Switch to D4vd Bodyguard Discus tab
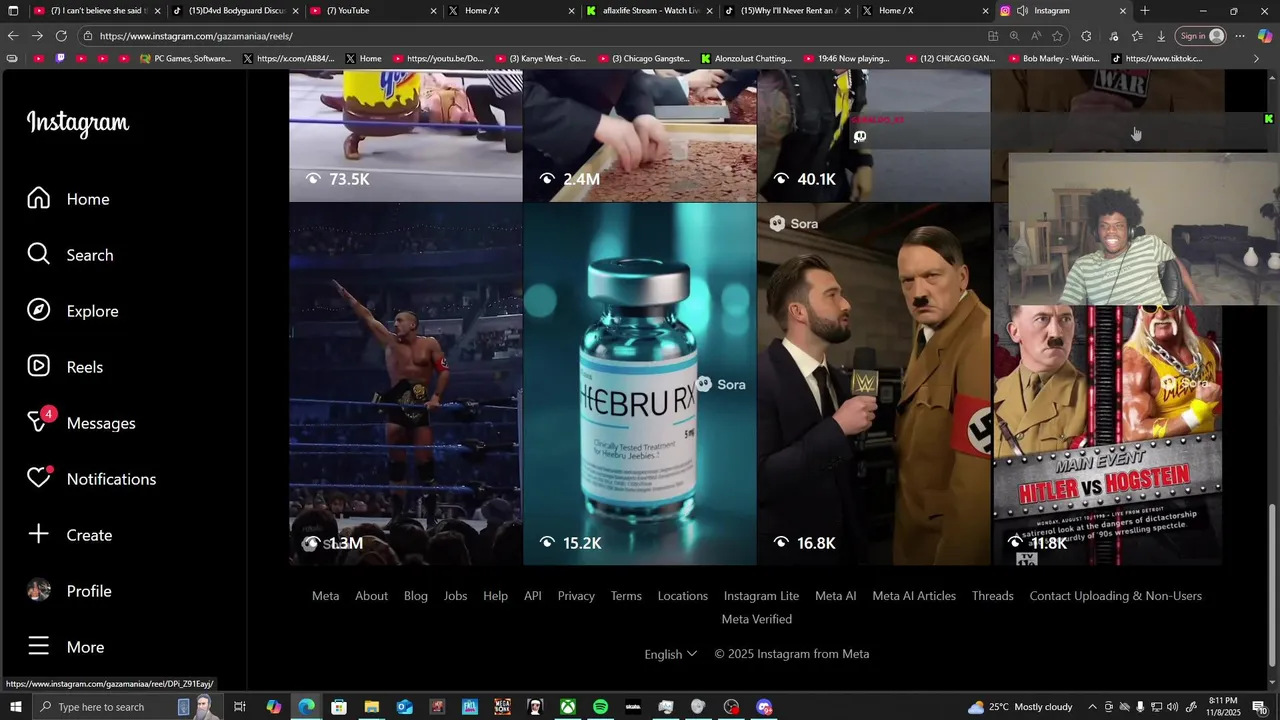1280x720 pixels. [x=235, y=11]
